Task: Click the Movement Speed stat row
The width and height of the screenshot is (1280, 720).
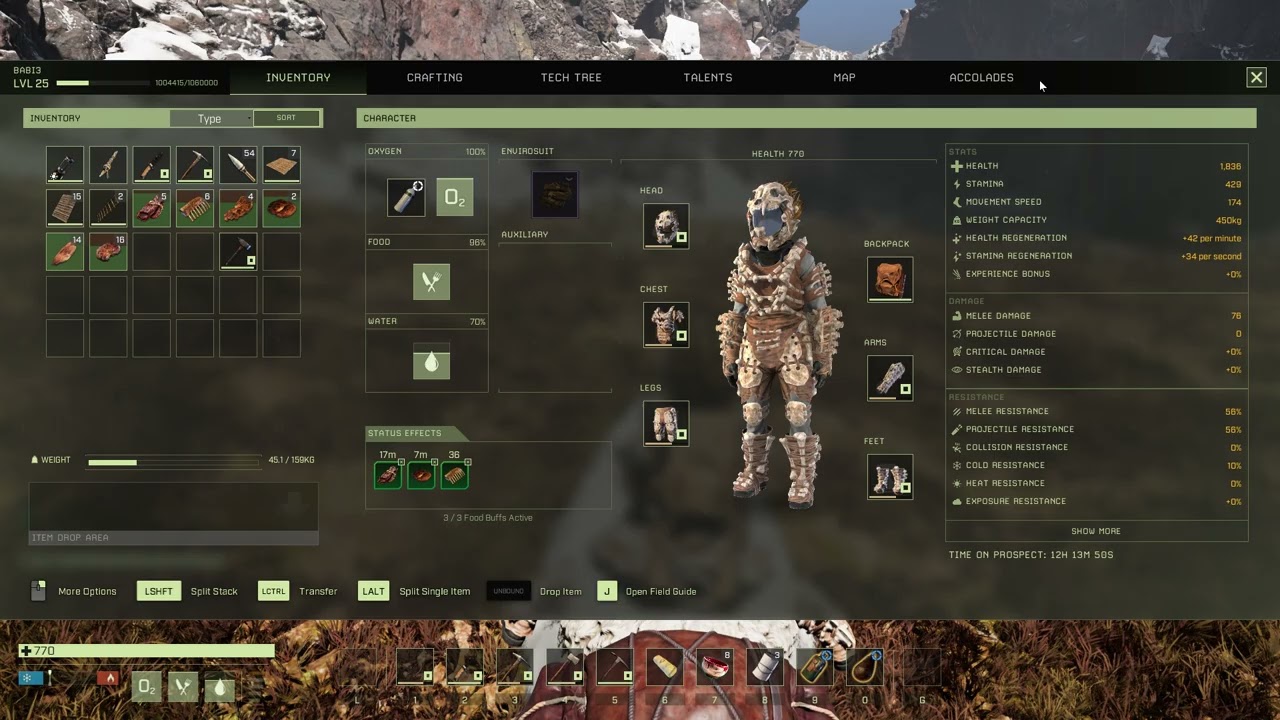Action: [x=1096, y=202]
